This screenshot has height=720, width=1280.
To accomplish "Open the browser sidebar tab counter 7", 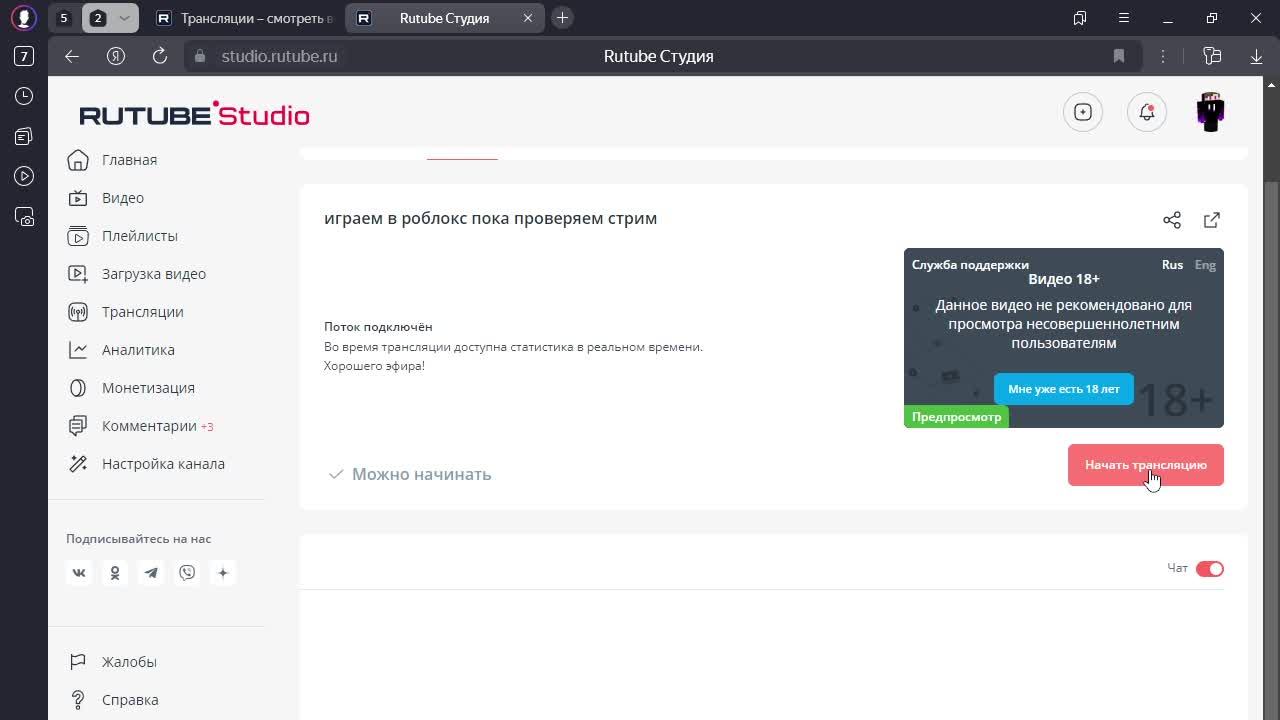I will [24, 56].
